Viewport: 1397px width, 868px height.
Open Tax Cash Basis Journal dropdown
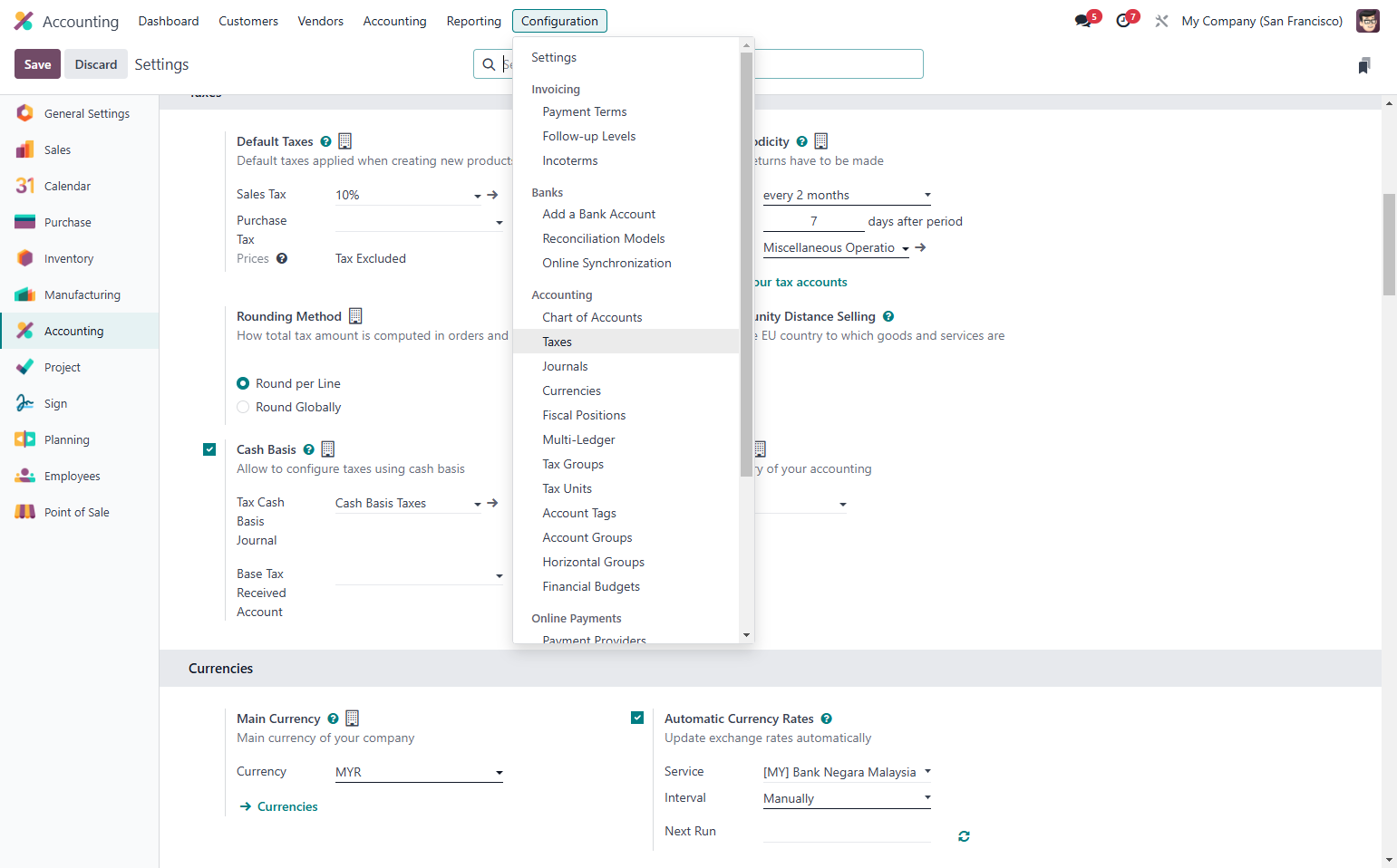pyautogui.click(x=408, y=503)
